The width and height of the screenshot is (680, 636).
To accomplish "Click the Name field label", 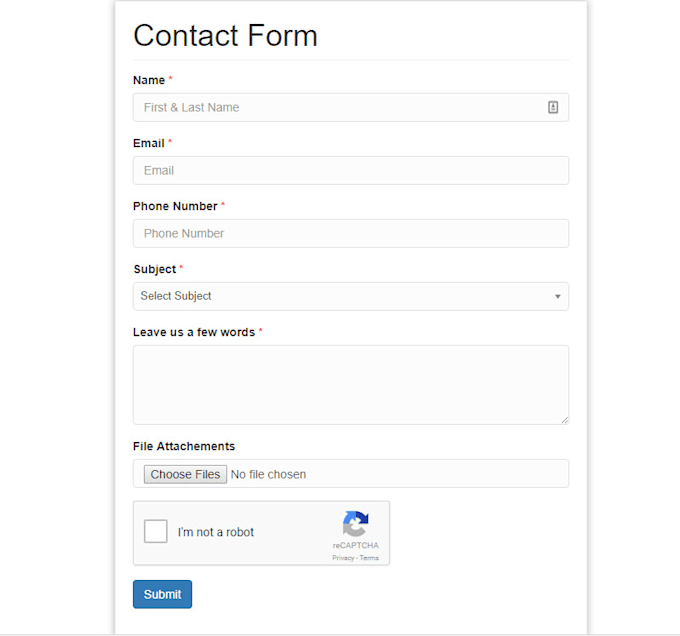I will tap(149, 80).
